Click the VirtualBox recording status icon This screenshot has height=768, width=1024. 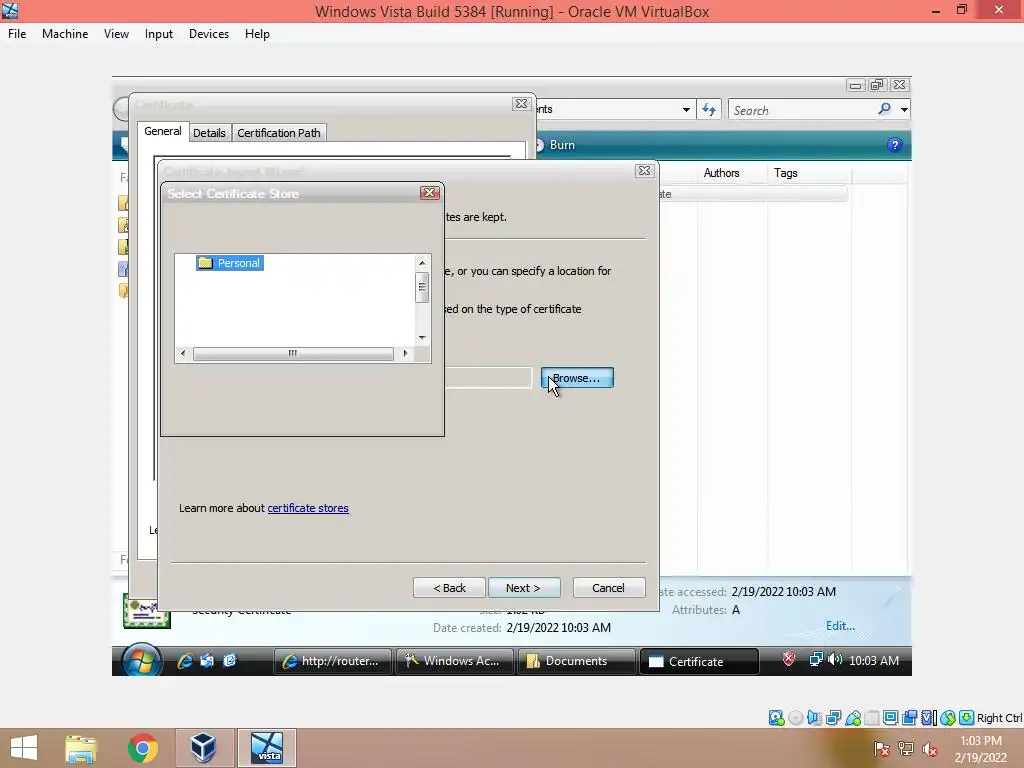(x=909, y=718)
